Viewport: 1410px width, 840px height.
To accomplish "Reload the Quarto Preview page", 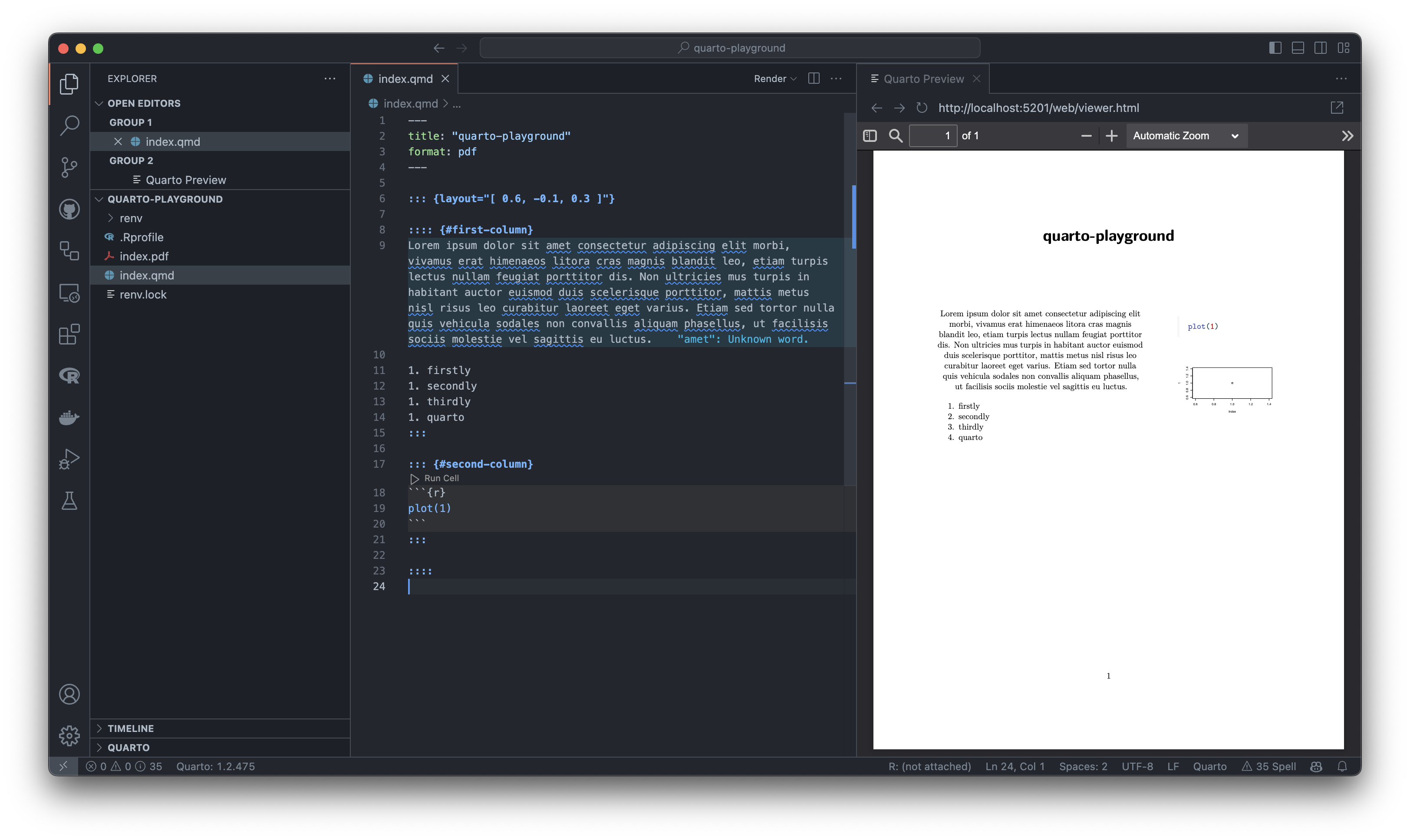I will coord(922,108).
